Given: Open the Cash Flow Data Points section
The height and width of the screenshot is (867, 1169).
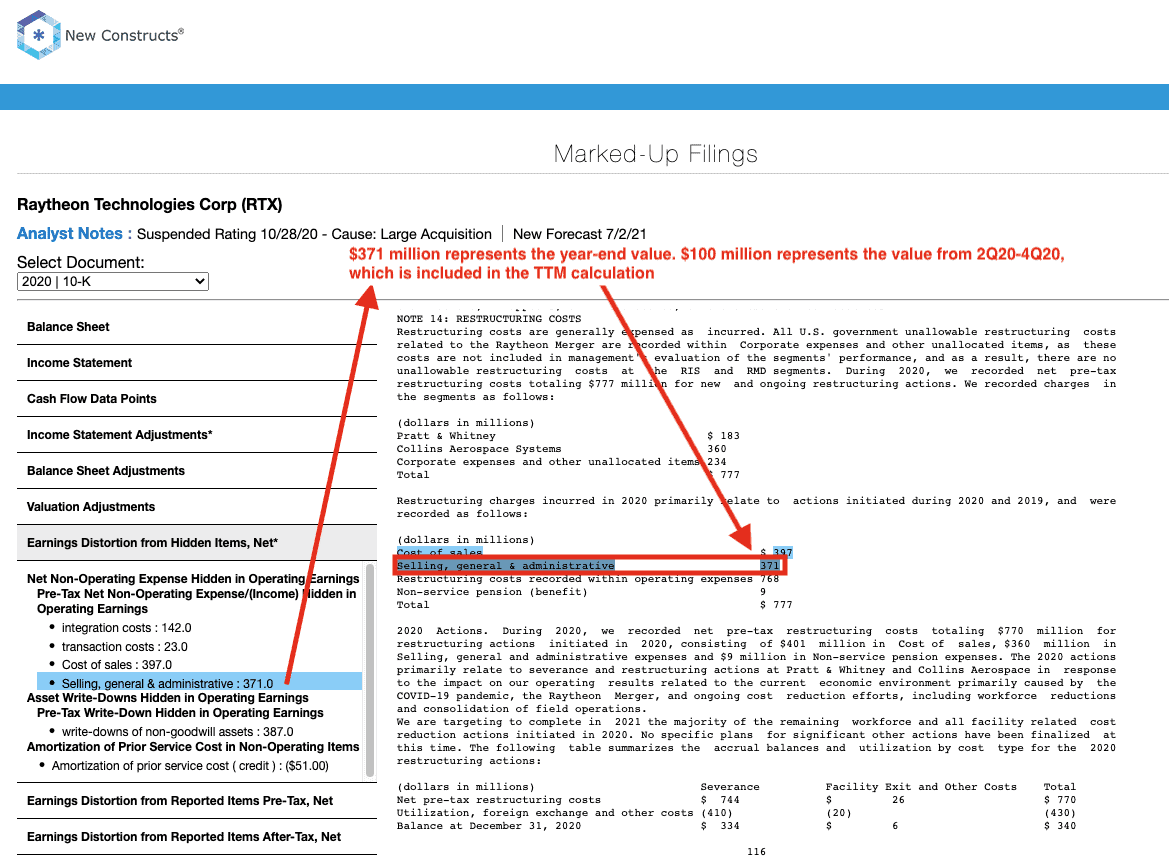Looking at the screenshot, I should point(197,399).
